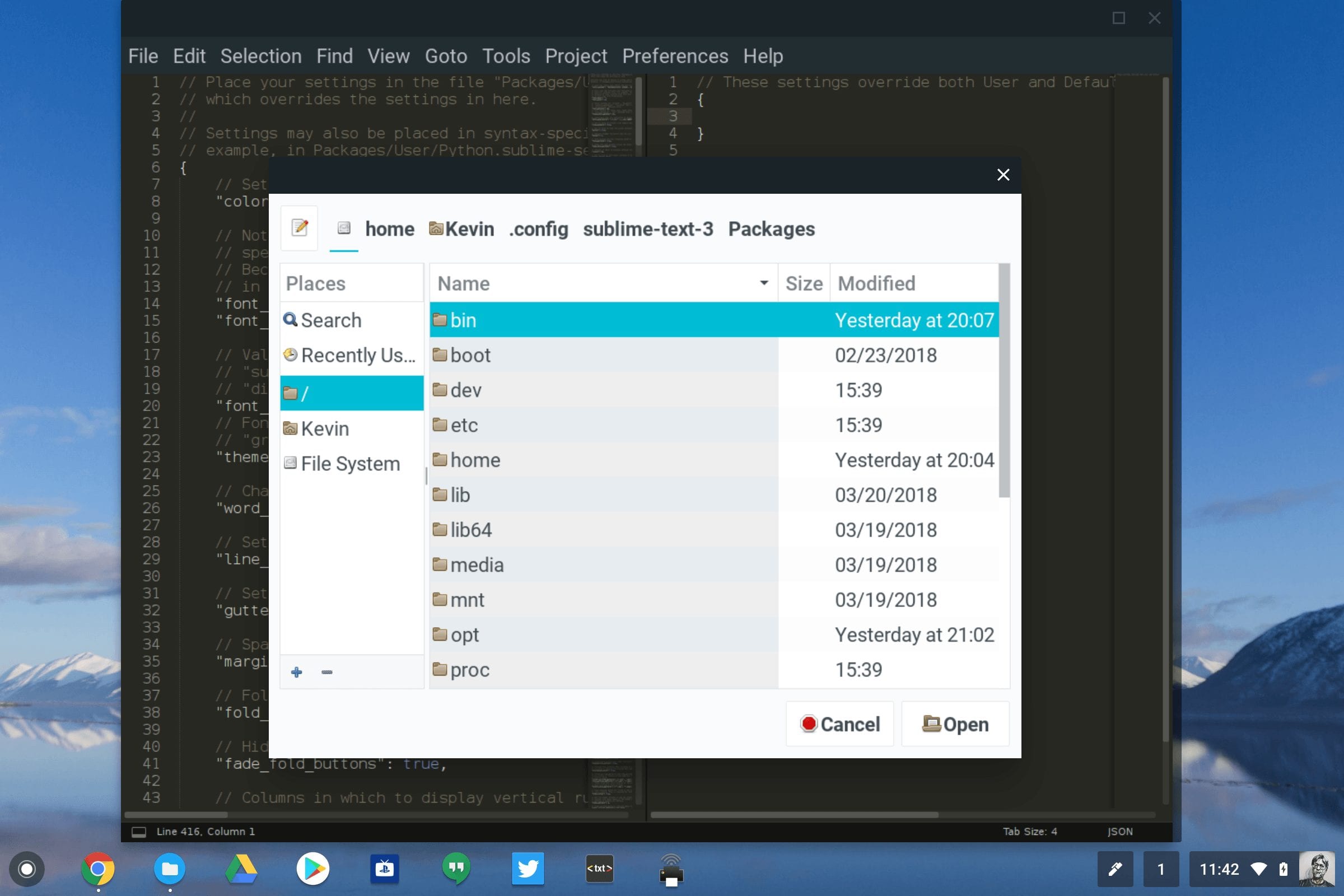Screen dimensions: 1344x896
Task: Add bookmark with the plus icon
Action: coord(297,672)
